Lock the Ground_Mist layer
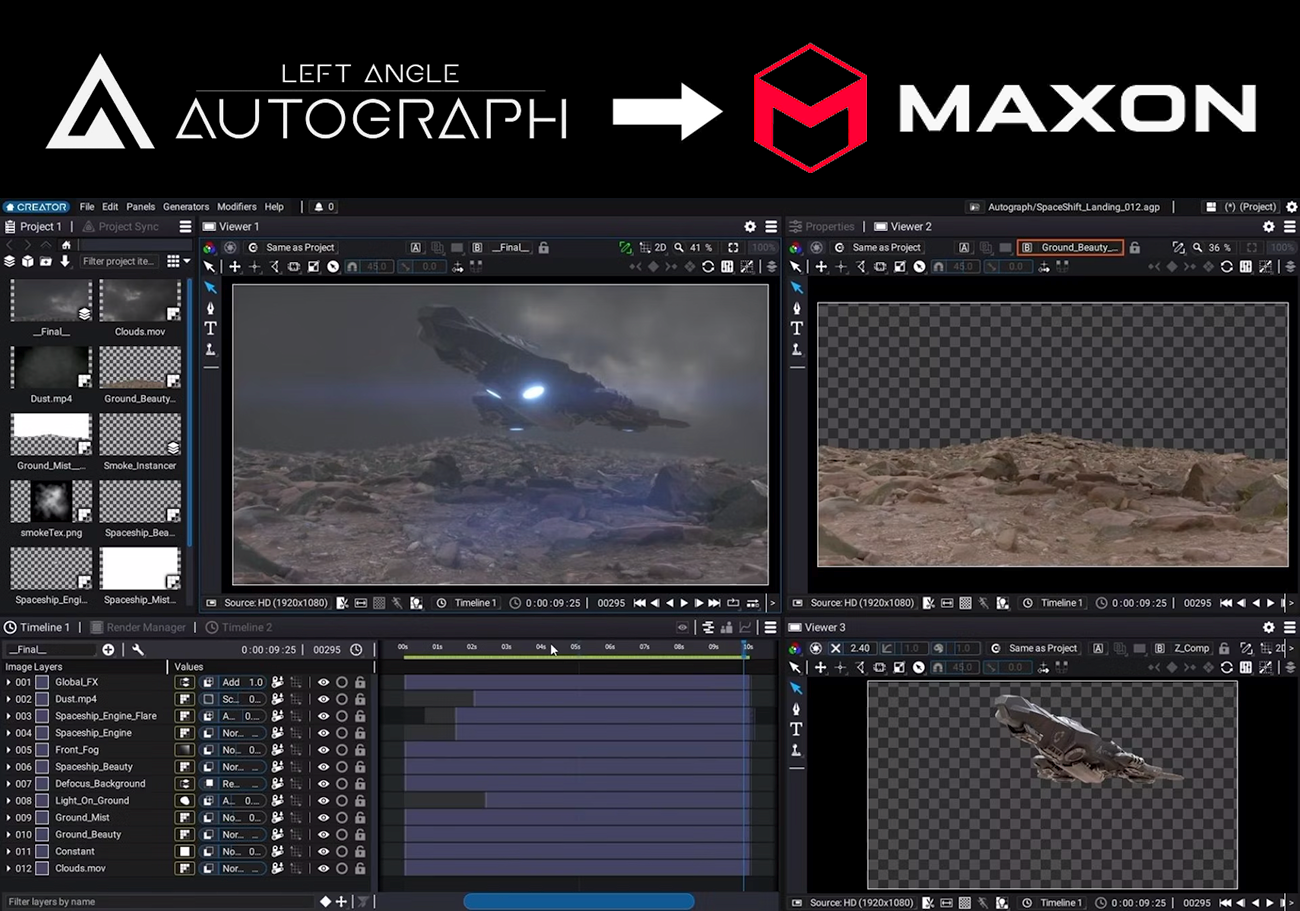1300x911 pixels. click(x=360, y=818)
